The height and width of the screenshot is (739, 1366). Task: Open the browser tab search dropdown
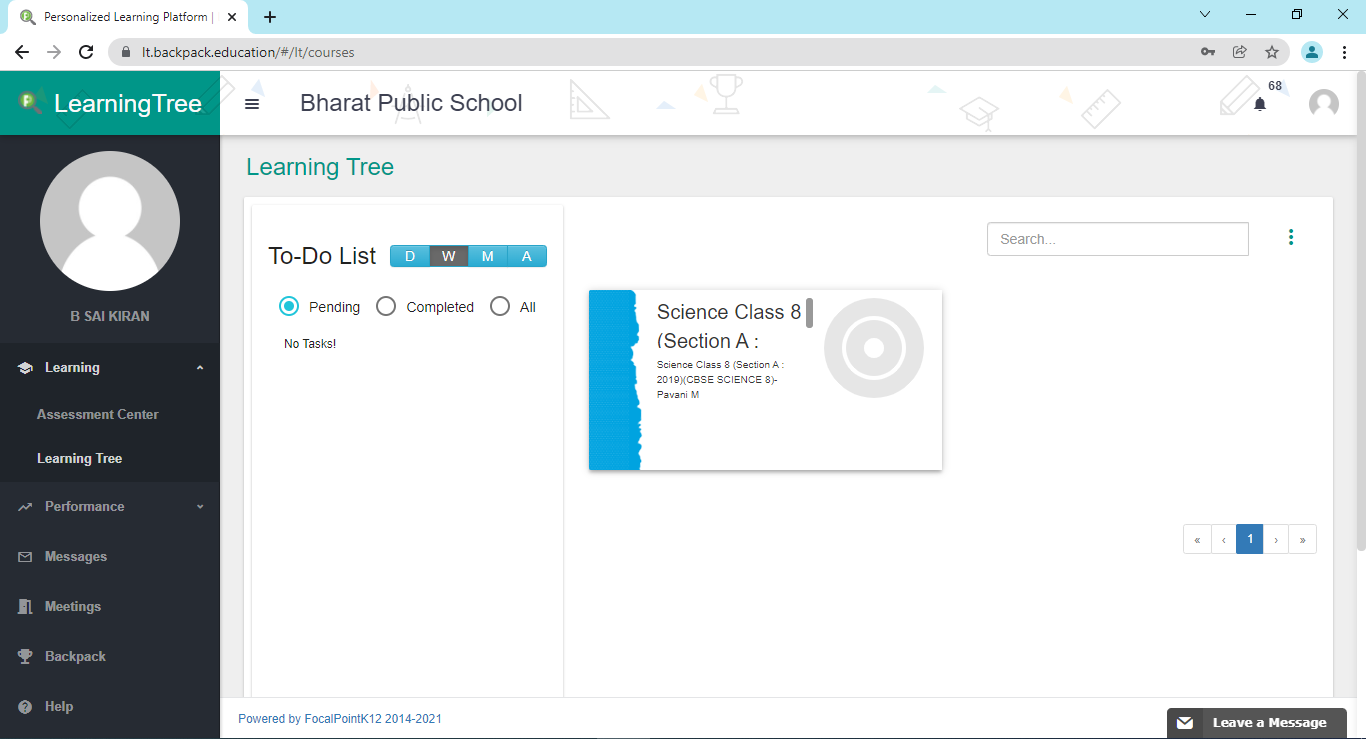click(1205, 15)
